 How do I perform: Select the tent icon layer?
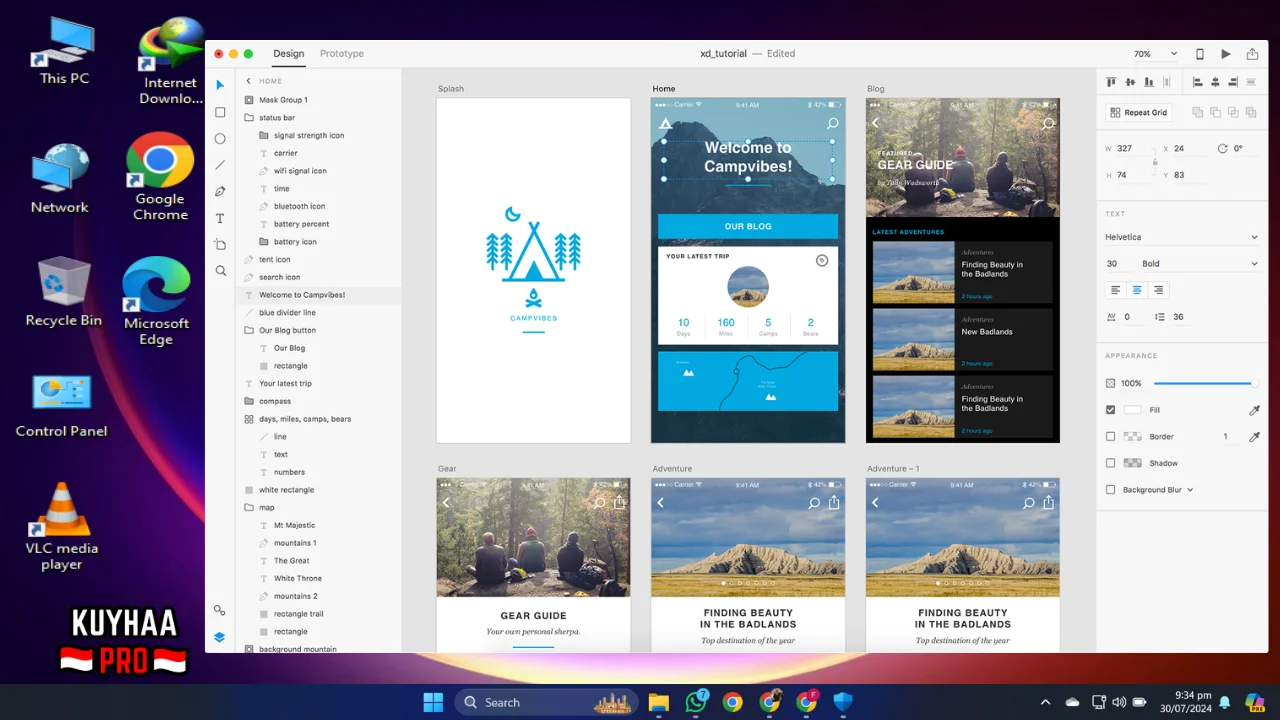[x=318, y=259]
